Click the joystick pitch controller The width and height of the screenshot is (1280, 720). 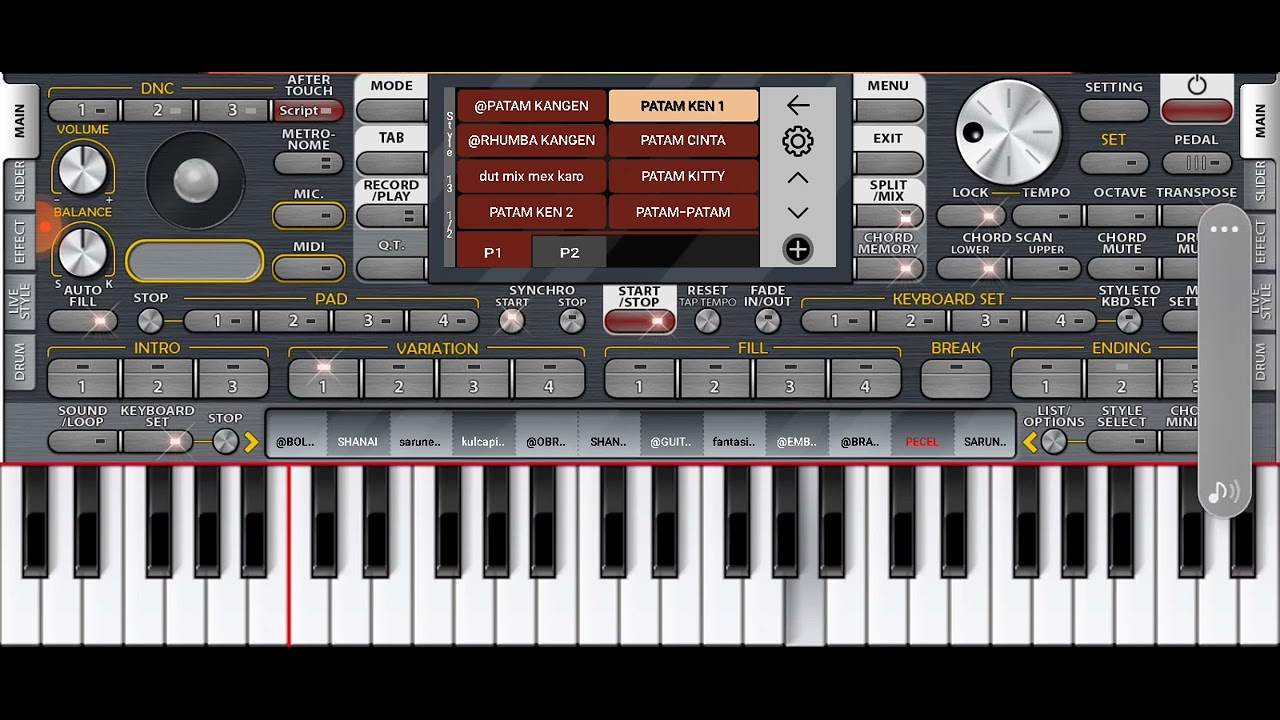[195, 181]
